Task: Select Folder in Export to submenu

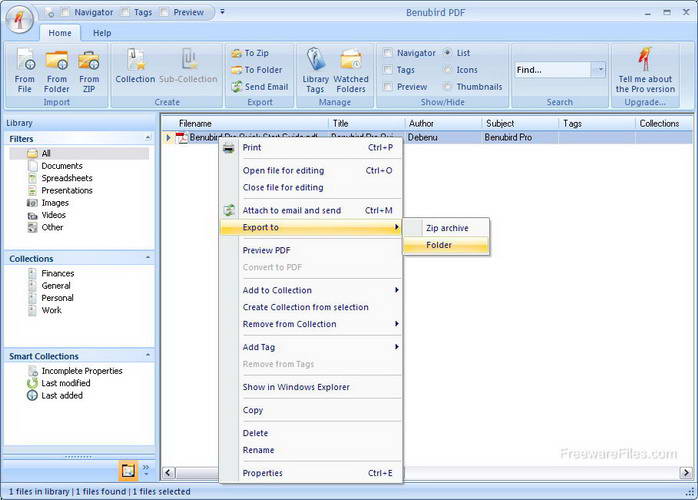Action: coord(446,245)
